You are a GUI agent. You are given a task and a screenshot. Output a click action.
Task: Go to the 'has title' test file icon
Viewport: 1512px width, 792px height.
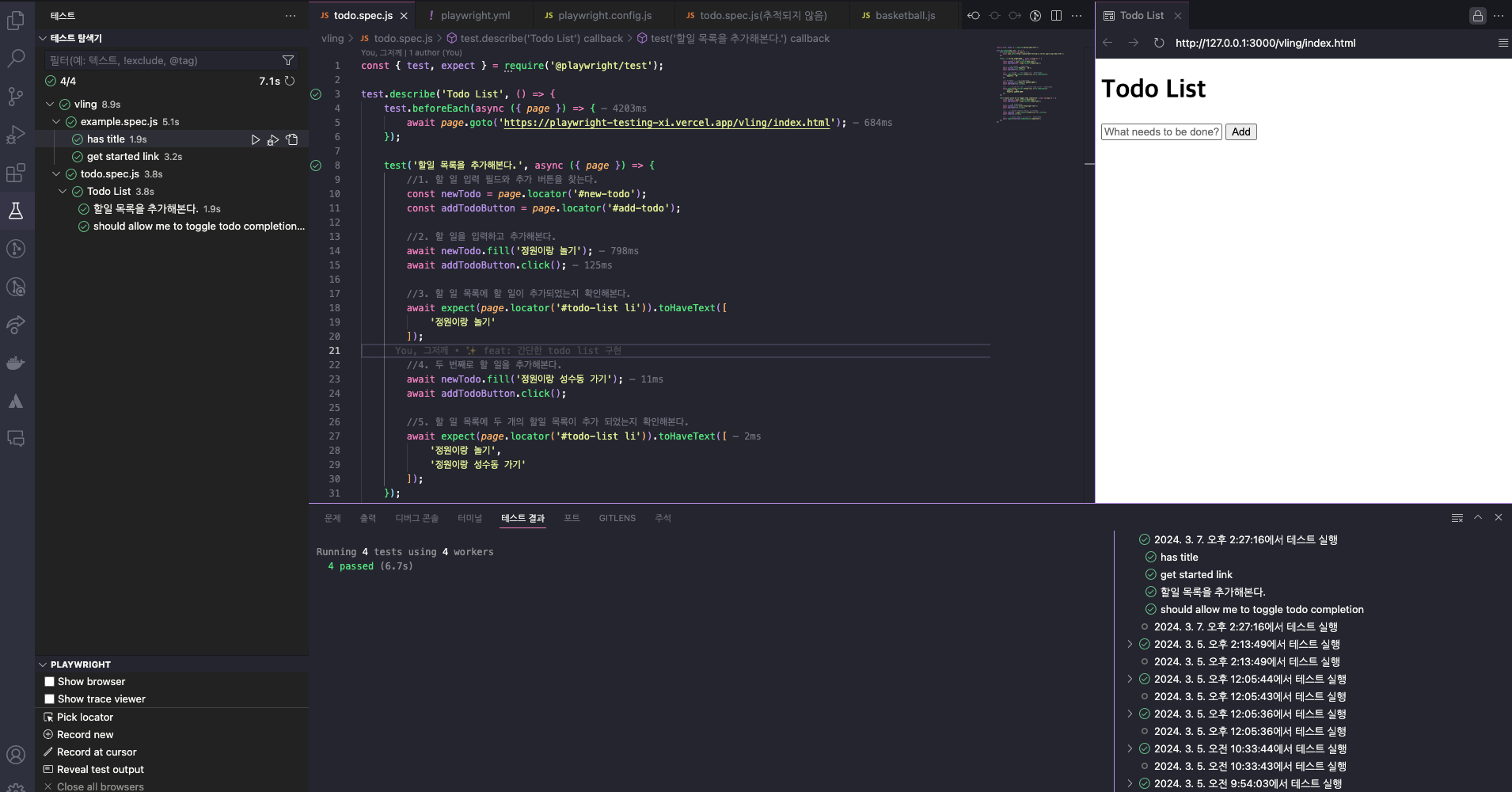tap(292, 139)
